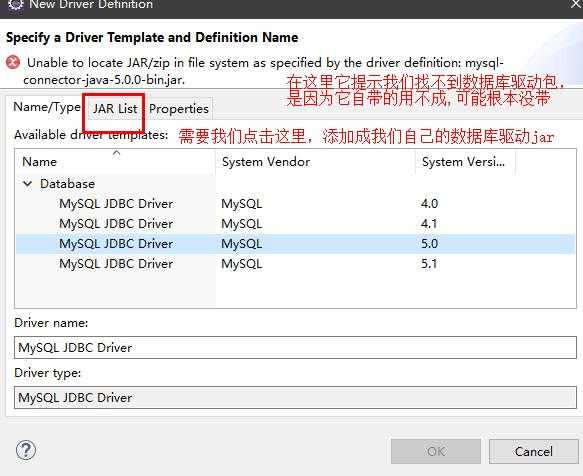Close the New Driver Definition dialog
Screen dimensions: 583x476
(576, 4)
